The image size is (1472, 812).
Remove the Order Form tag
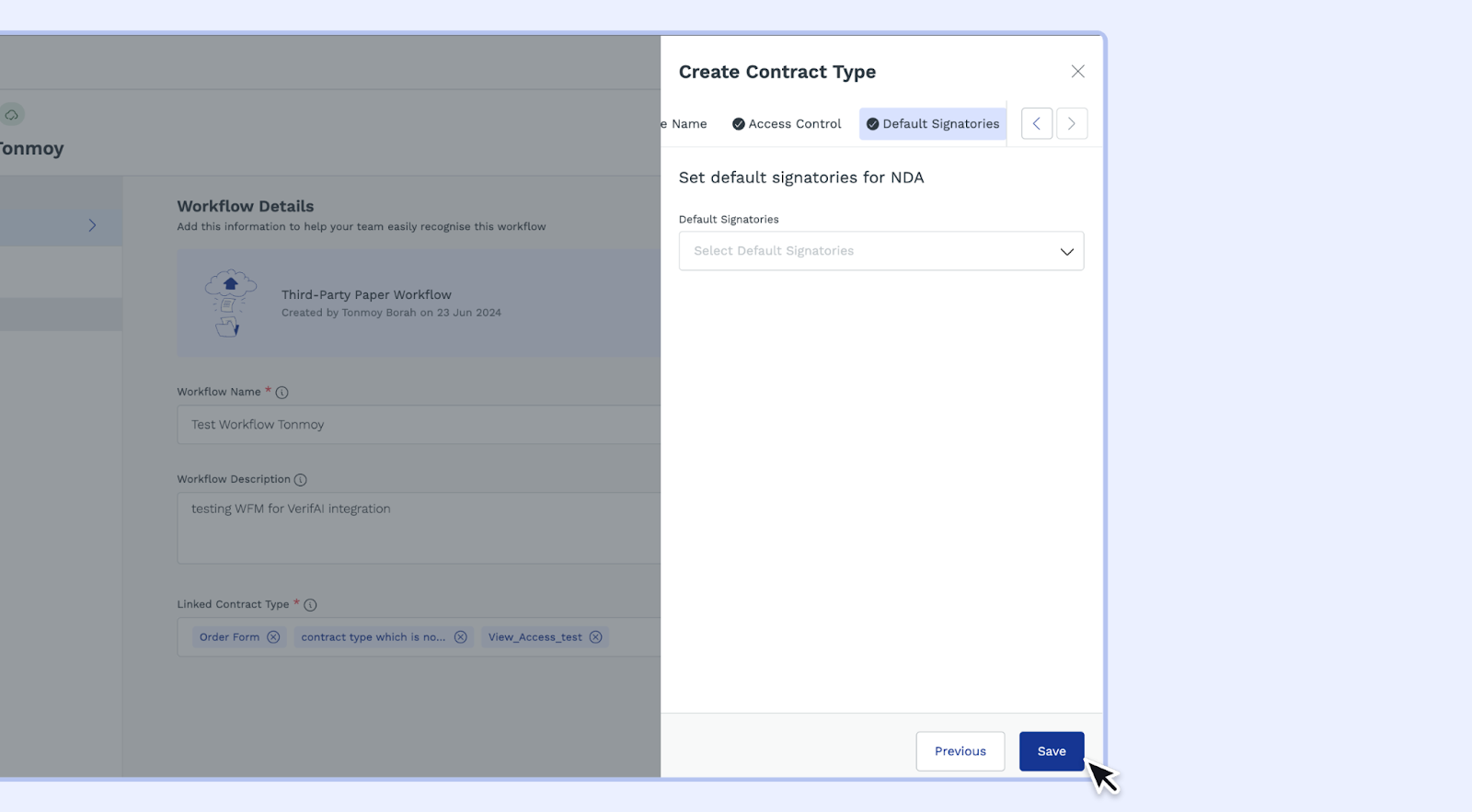(273, 637)
